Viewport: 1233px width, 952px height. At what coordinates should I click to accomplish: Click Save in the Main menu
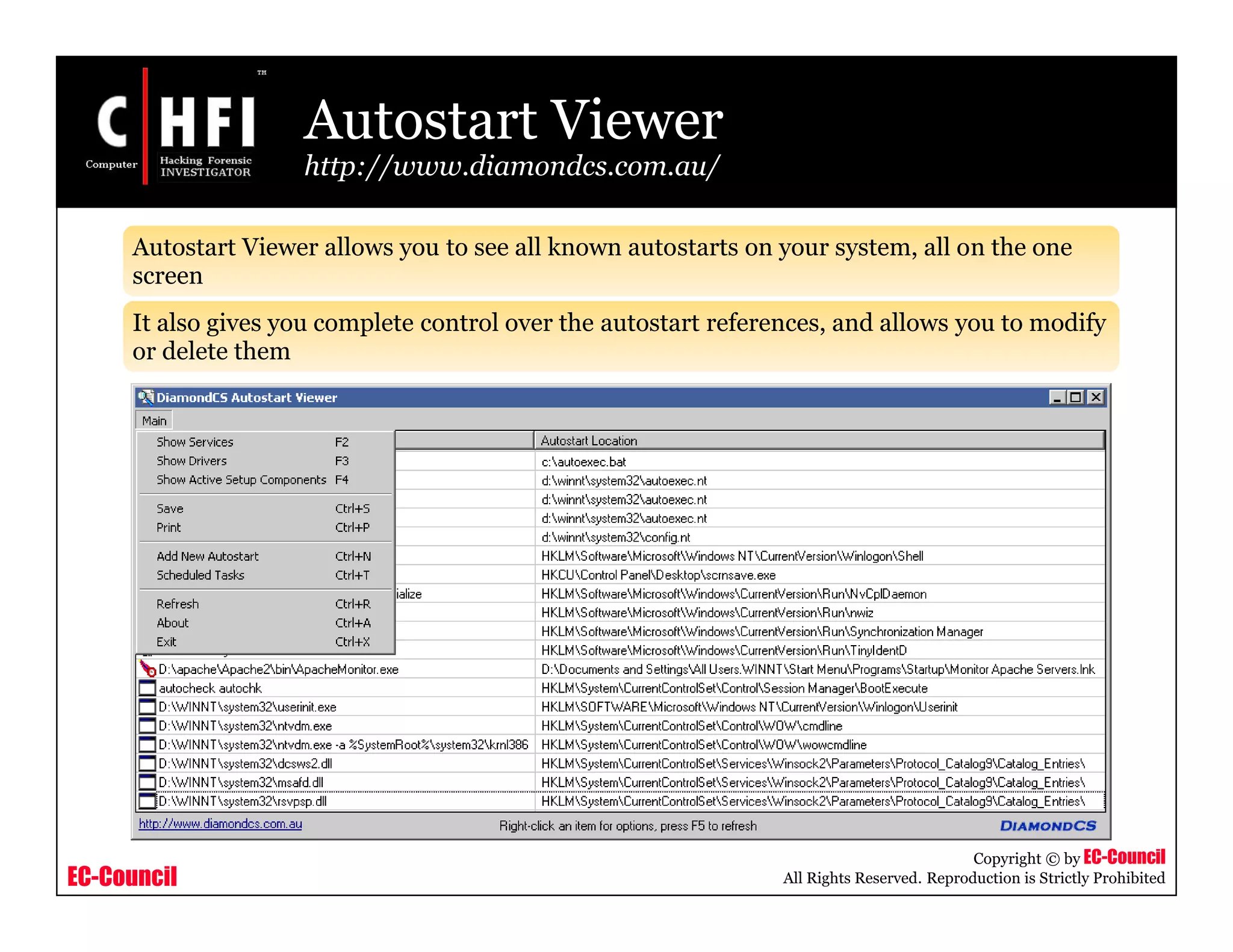(x=266, y=508)
